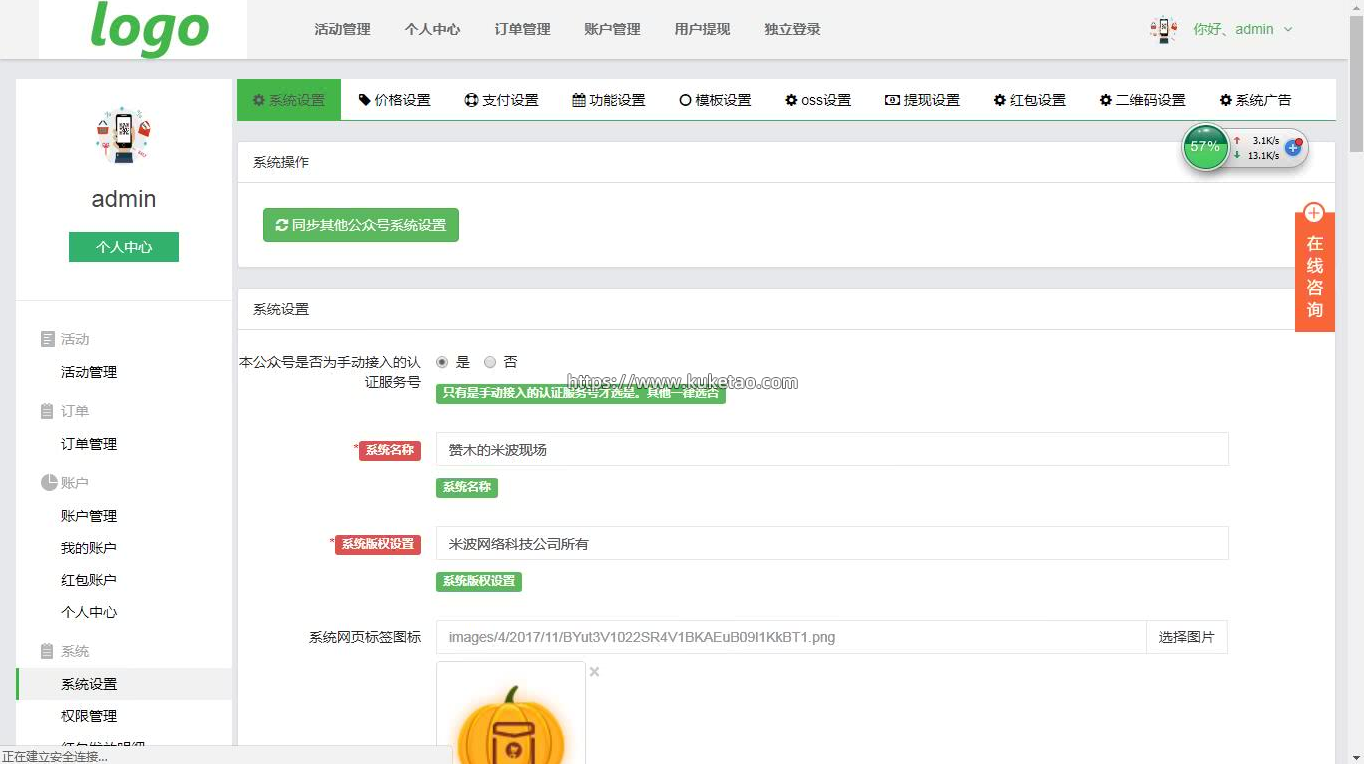1364x764 pixels.
Task: Select the 否 radio button
Action: coord(490,362)
